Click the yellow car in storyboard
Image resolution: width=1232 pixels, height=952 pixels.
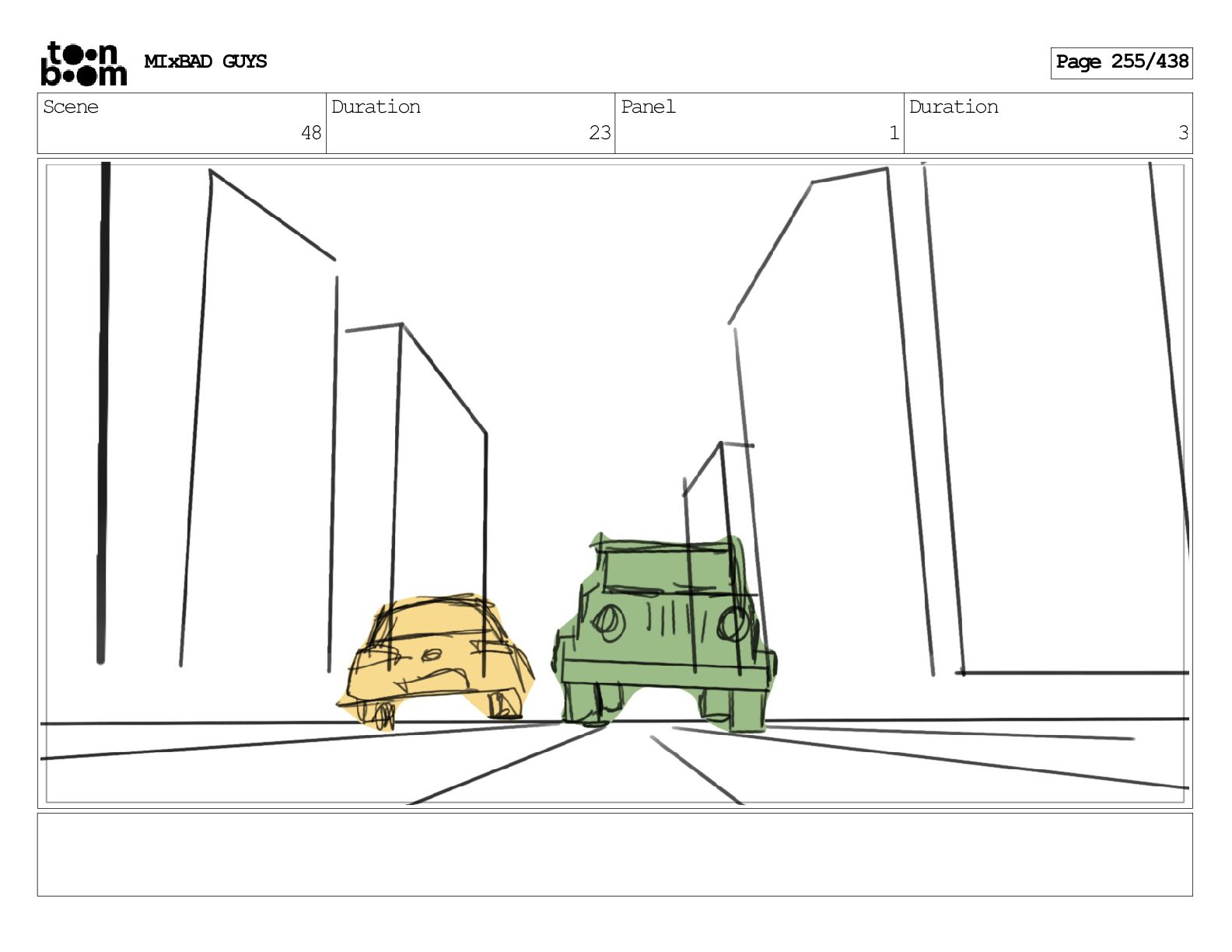[x=436, y=661]
